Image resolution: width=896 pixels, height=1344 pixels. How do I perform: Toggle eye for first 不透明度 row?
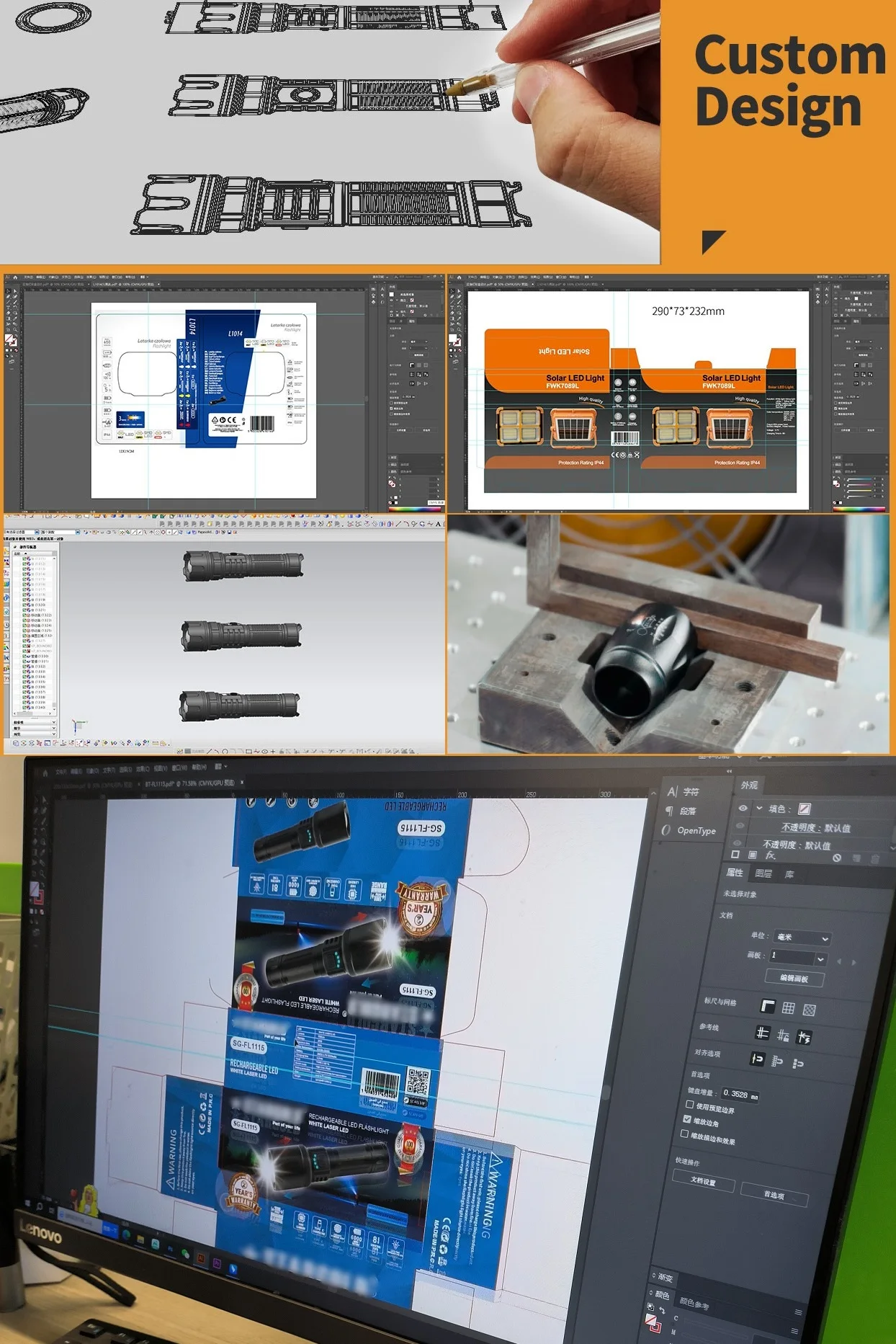740,826
